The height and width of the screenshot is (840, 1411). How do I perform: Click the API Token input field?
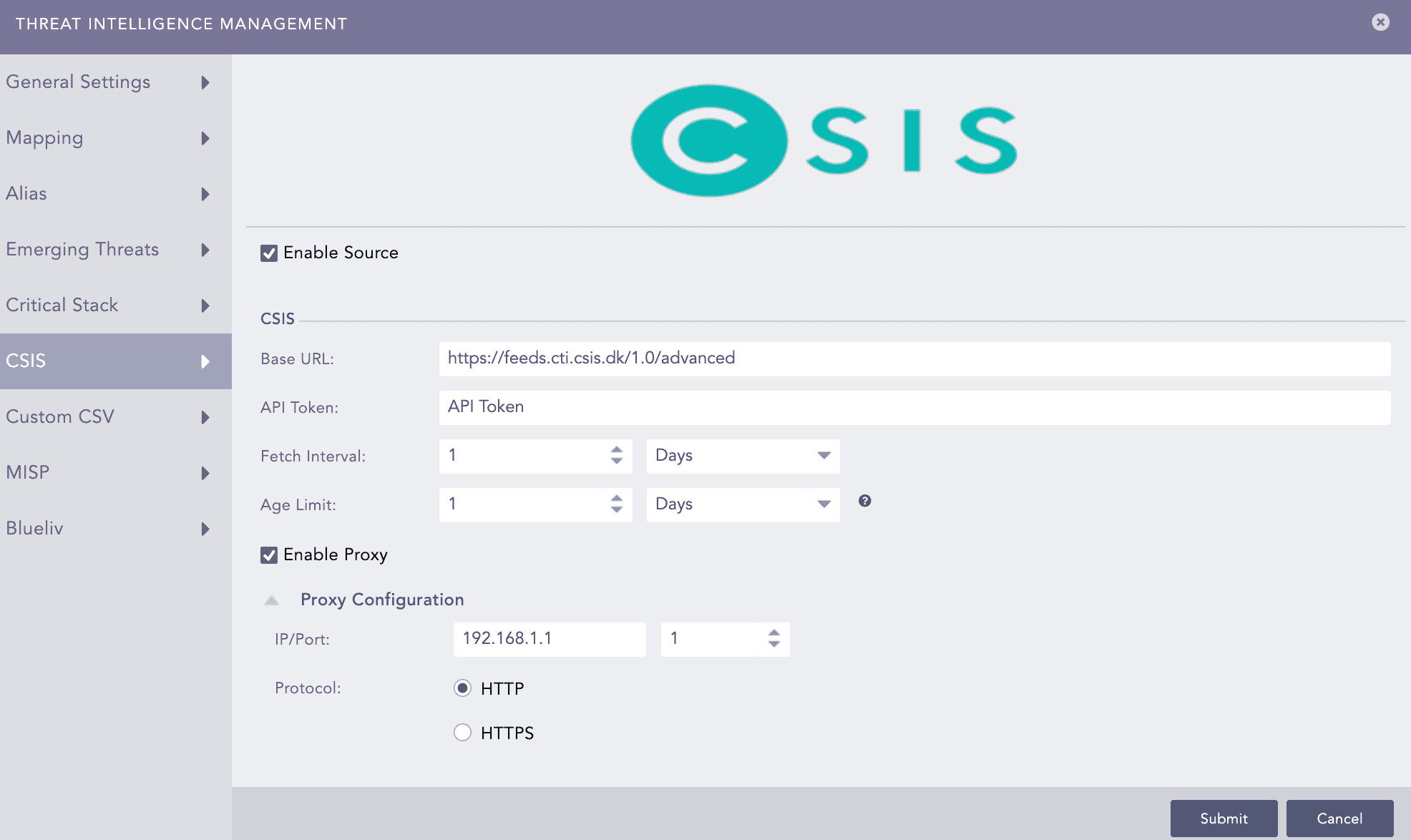[x=914, y=407]
